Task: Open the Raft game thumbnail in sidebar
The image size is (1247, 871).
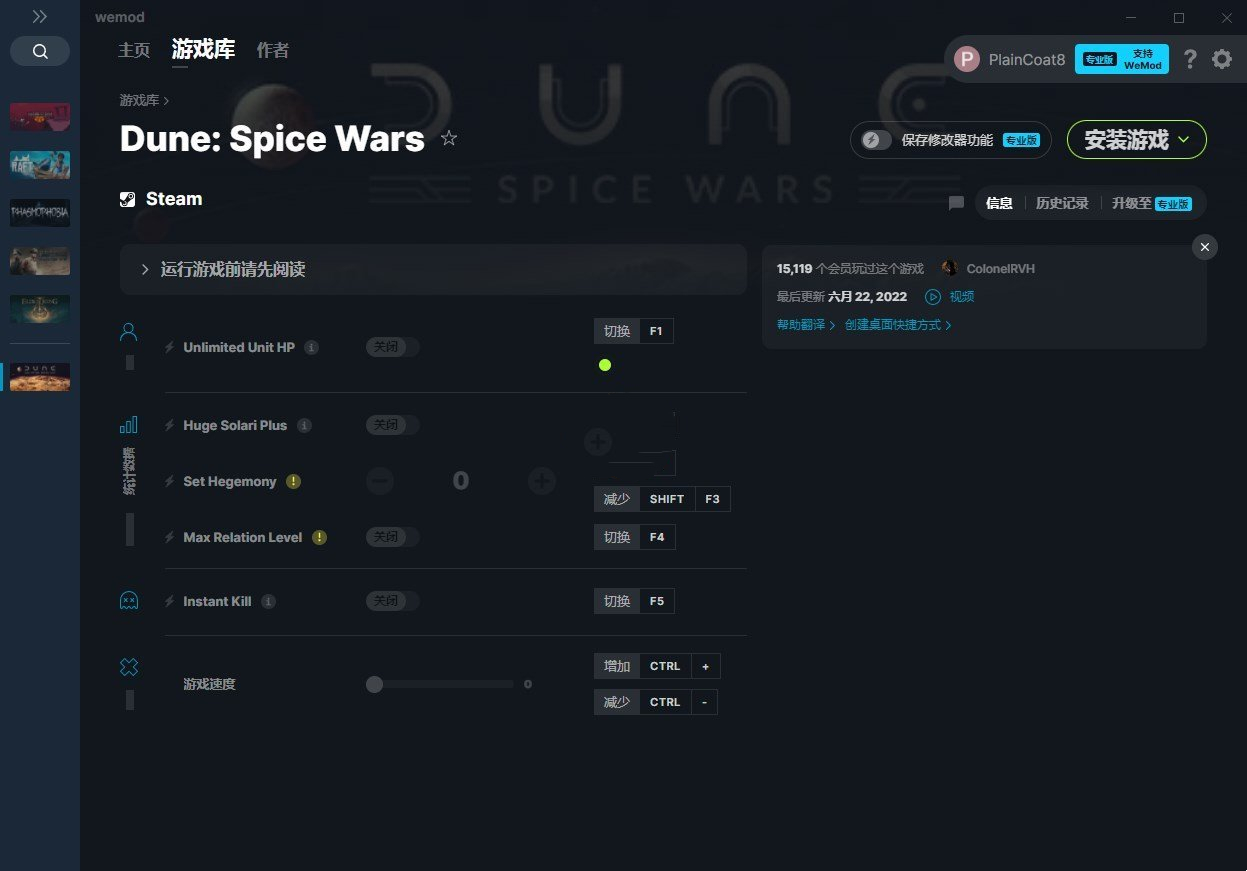Action: pos(40,165)
